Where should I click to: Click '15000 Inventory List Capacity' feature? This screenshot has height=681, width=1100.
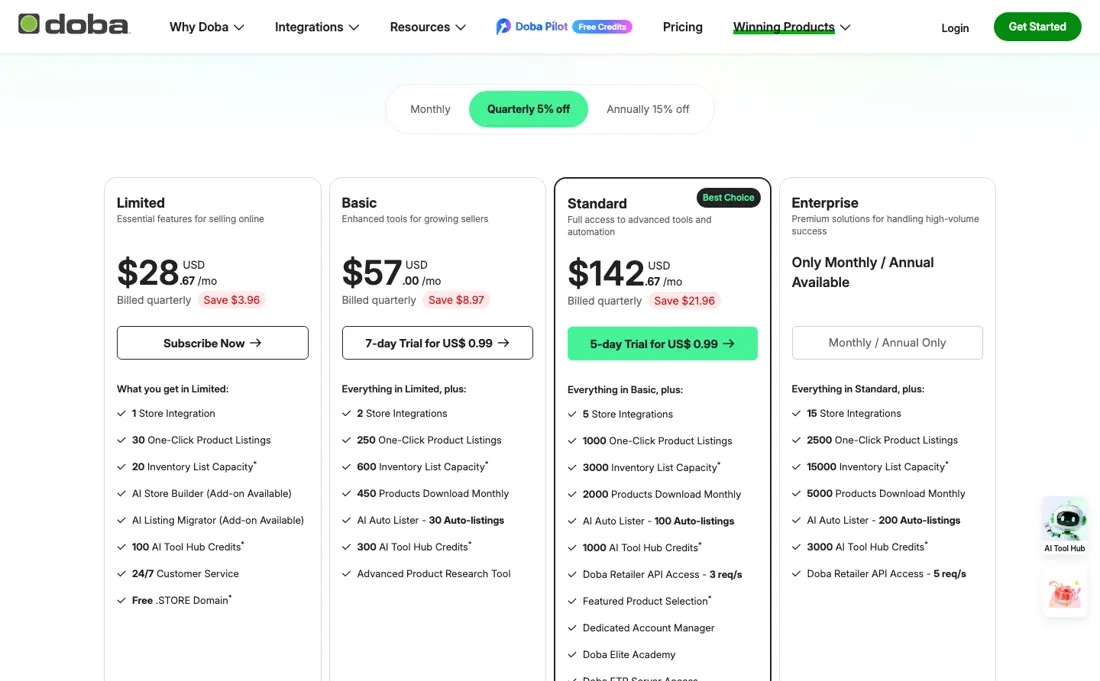pos(877,467)
